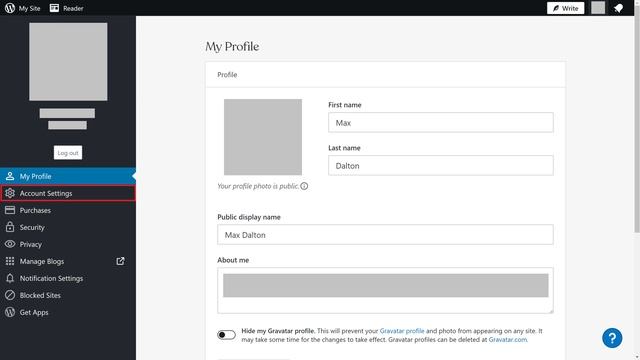Click the Security lock icon
Viewport: 640px width, 360px height.
pyautogui.click(x=10, y=227)
